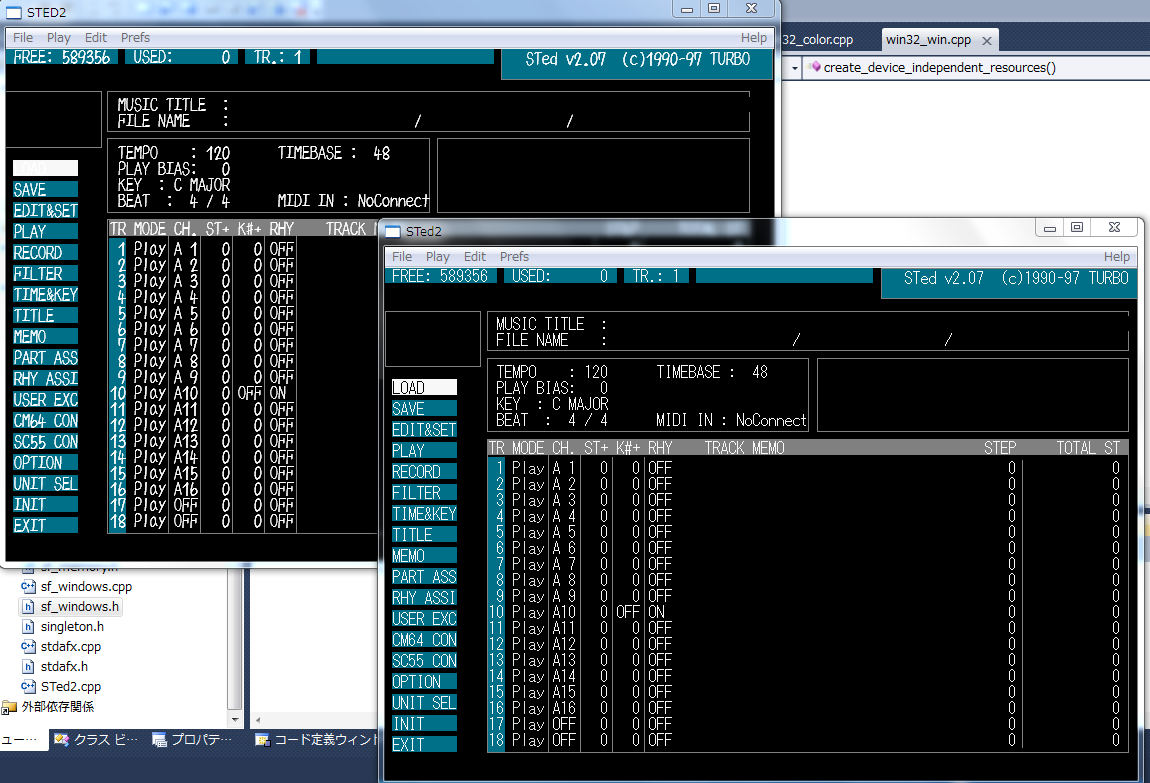Click the クラス ビュー tab icon
The height and width of the screenshot is (783, 1150).
[62, 740]
